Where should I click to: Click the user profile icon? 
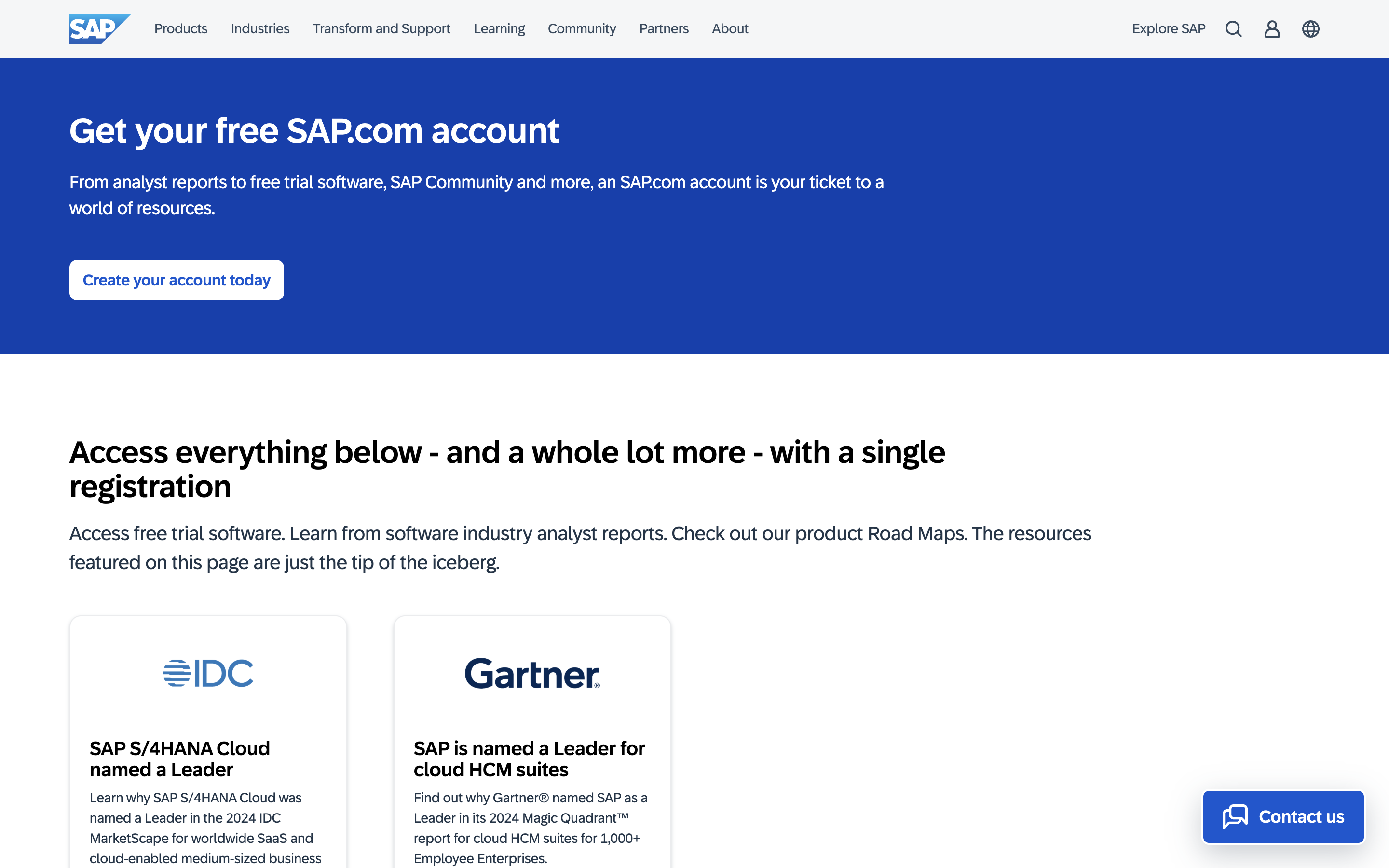coord(1272,29)
